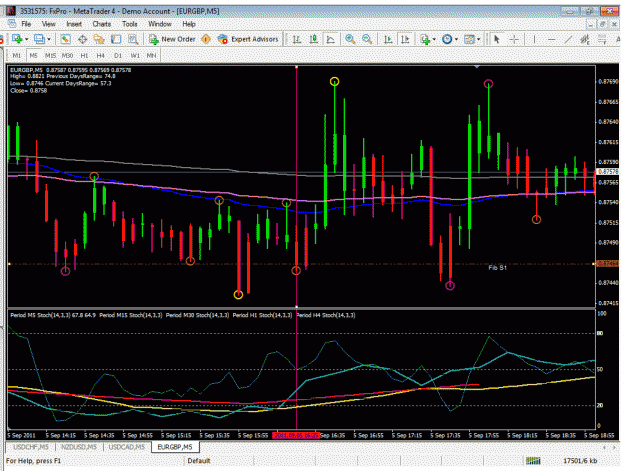Toggle Auto Scroll for the chart
This screenshot has height=471, width=625.
click(x=388, y=39)
